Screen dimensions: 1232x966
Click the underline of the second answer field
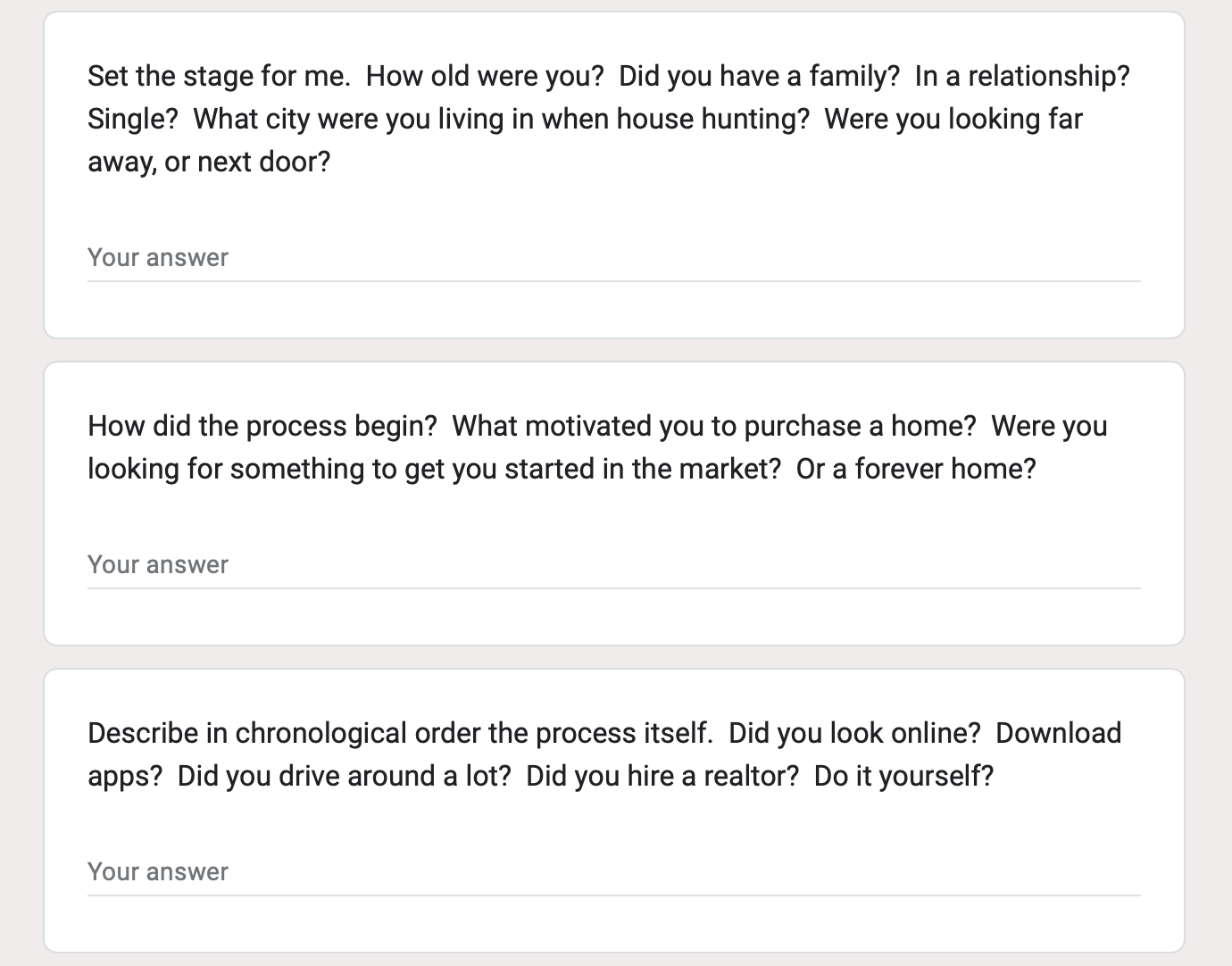[x=613, y=588]
